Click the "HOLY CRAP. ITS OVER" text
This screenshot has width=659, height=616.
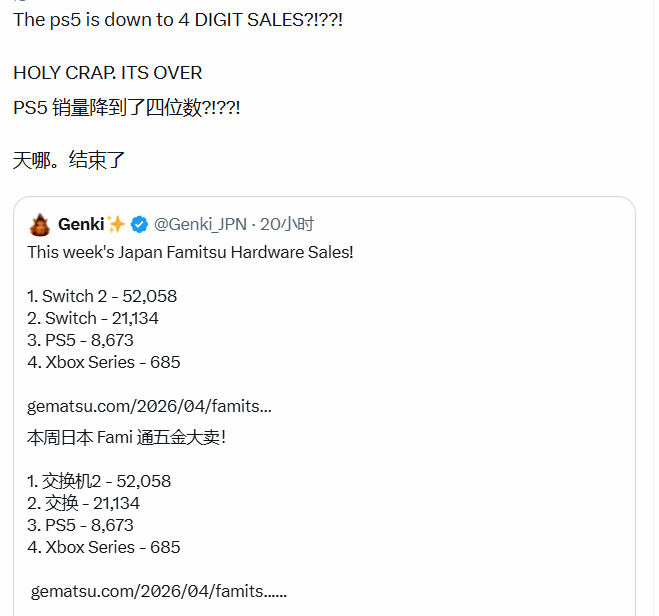[x=108, y=73]
